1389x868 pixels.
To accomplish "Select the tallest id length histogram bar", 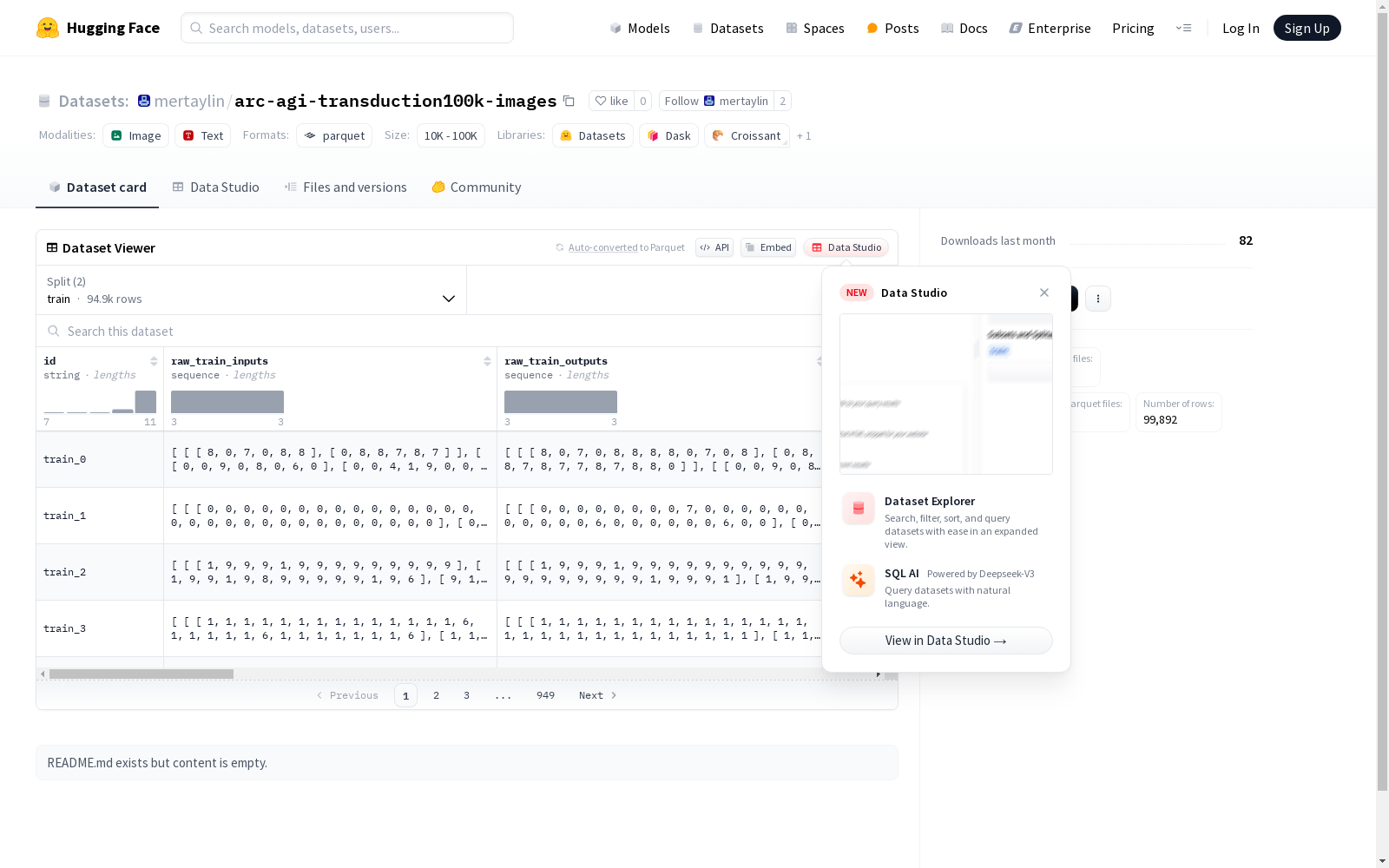I will point(146,402).
